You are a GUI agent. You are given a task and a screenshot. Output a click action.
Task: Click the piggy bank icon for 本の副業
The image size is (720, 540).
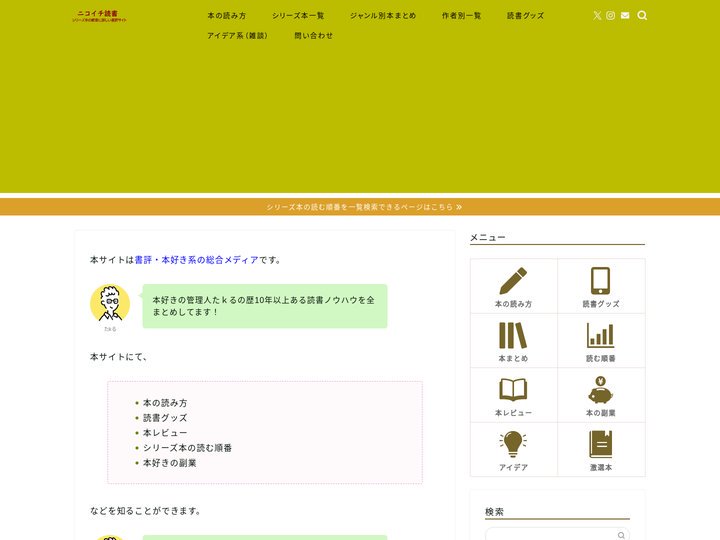pyautogui.click(x=601, y=390)
